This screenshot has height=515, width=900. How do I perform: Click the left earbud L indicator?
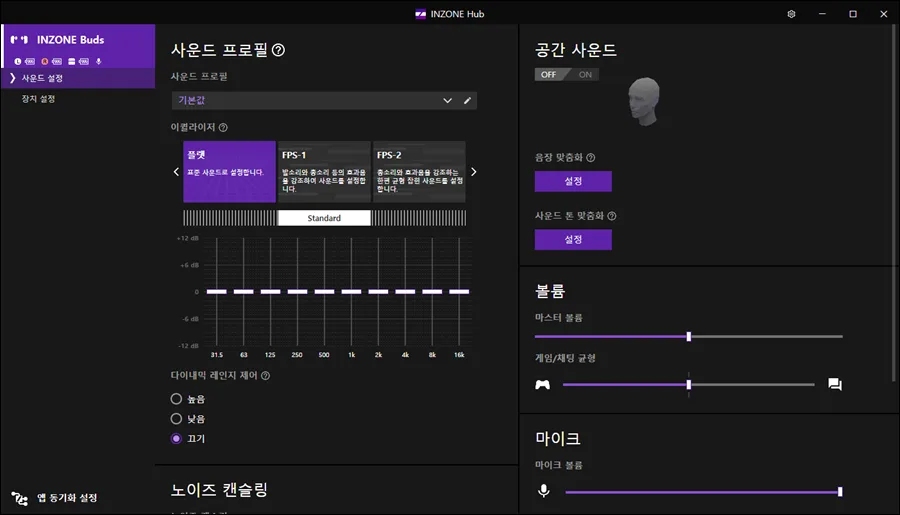(x=18, y=61)
